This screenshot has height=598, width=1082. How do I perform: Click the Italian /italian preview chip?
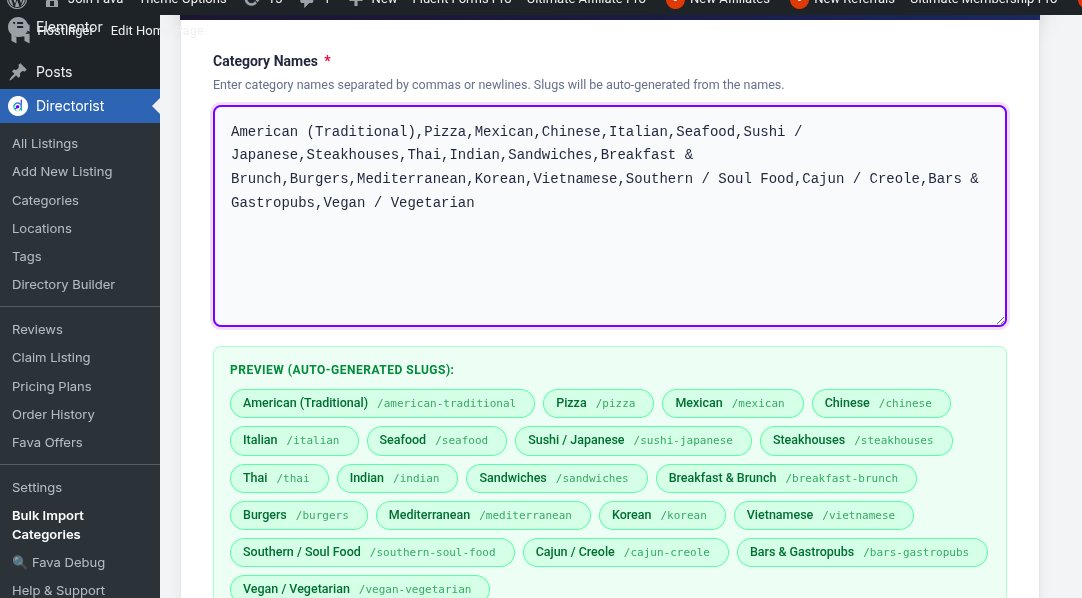click(x=295, y=441)
